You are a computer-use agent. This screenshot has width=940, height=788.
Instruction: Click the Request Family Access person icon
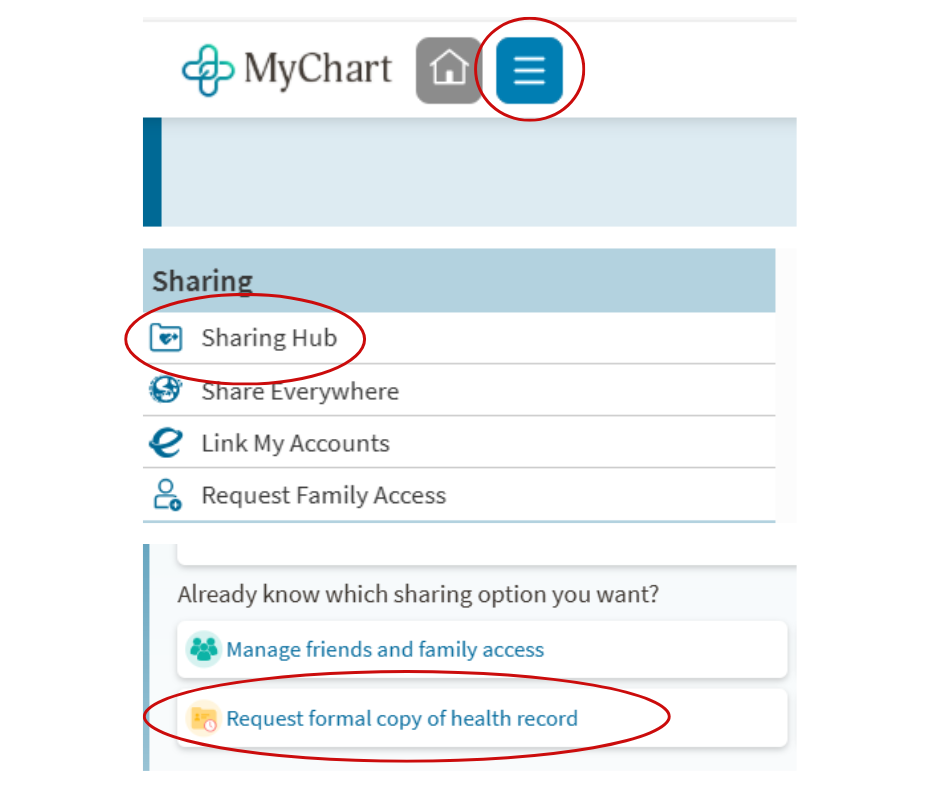(166, 495)
